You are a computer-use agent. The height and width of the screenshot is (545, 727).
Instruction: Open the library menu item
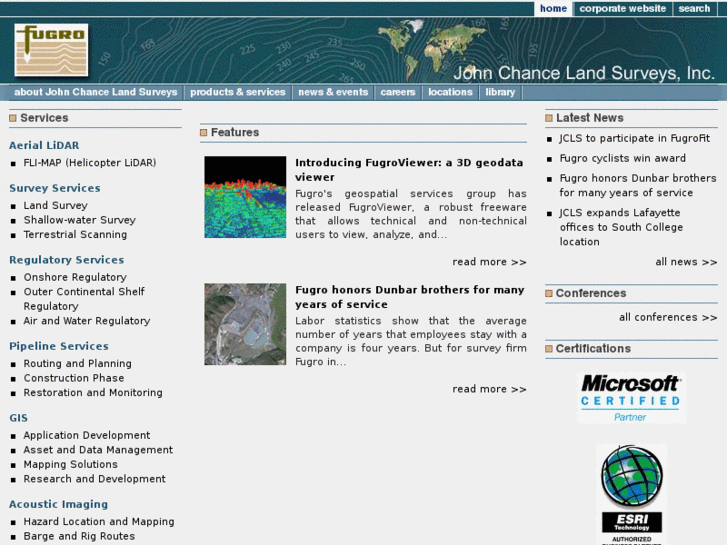500,92
